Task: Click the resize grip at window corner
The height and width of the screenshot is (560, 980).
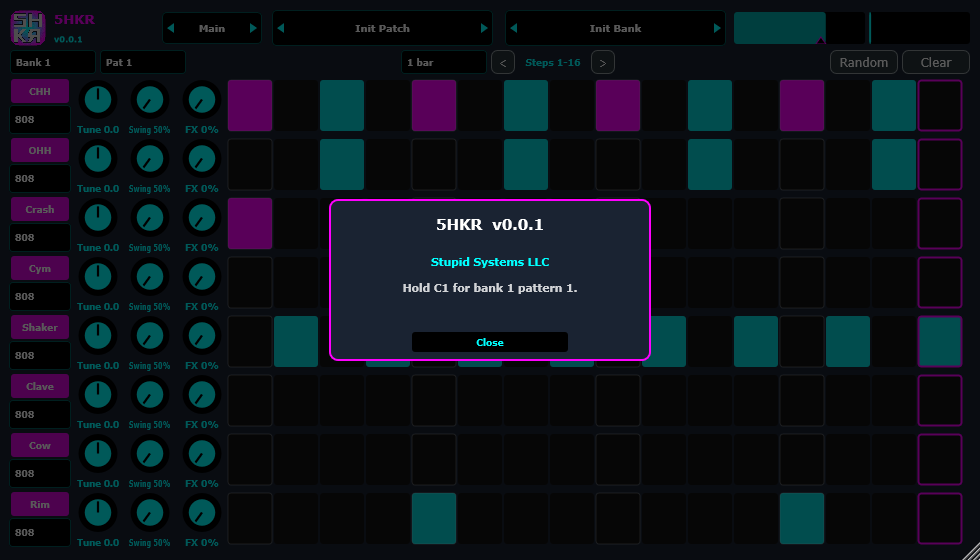Action: (x=971, y=551)
